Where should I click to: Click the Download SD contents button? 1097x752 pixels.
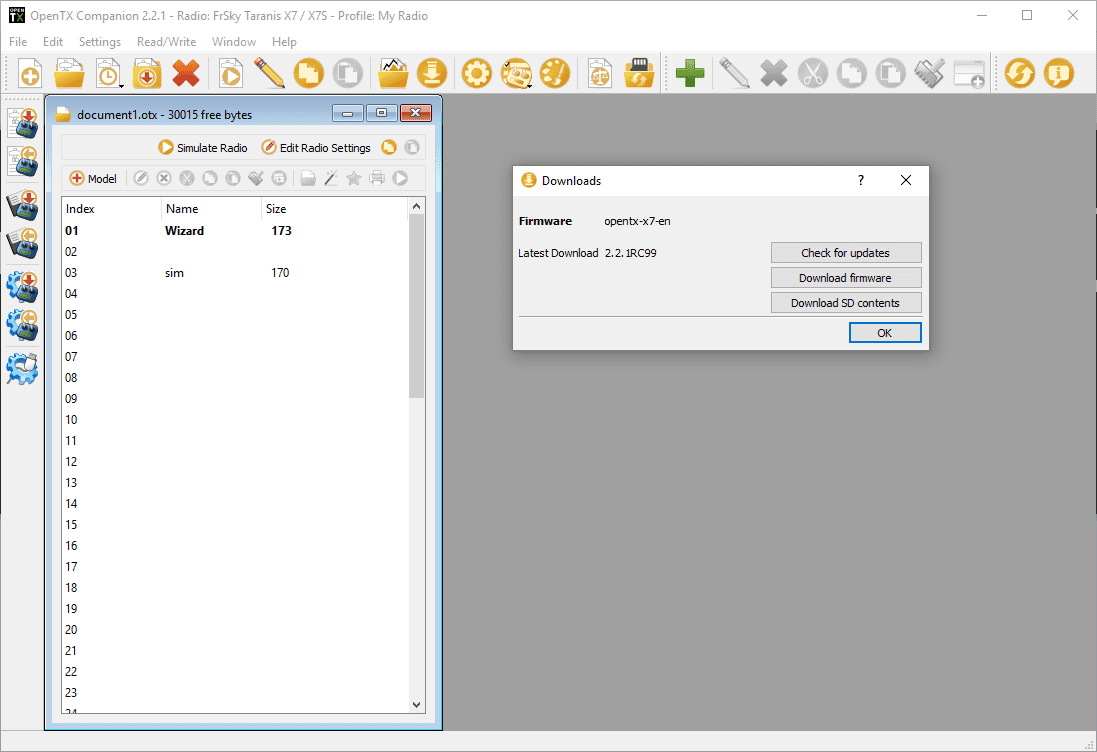click(x=846, y=303)
